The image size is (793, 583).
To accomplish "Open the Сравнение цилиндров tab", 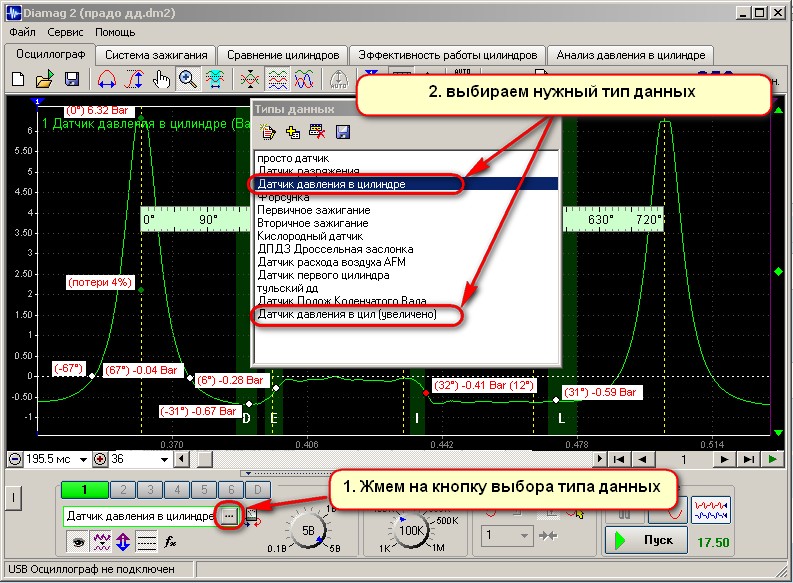I will (x=283, y=55).
